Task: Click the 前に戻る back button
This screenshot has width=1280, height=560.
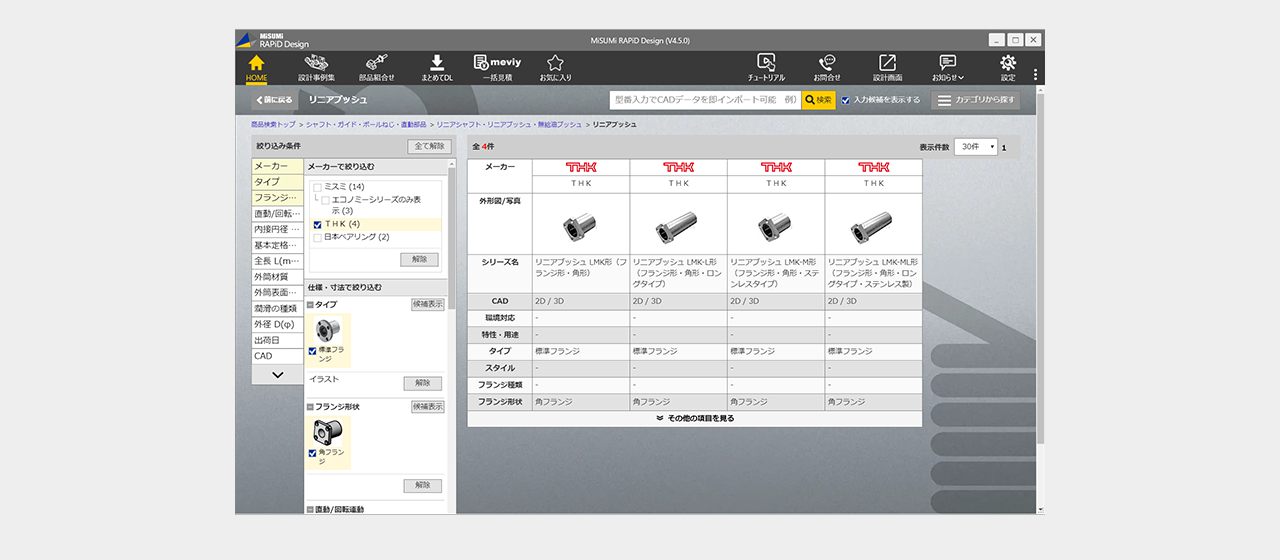Action: click(x=274, y=100)
